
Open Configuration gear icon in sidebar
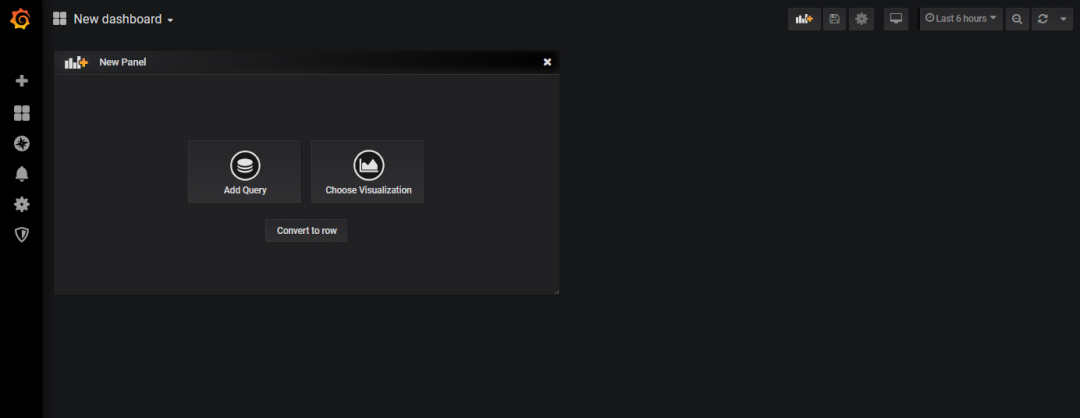(x=21, y=205)
